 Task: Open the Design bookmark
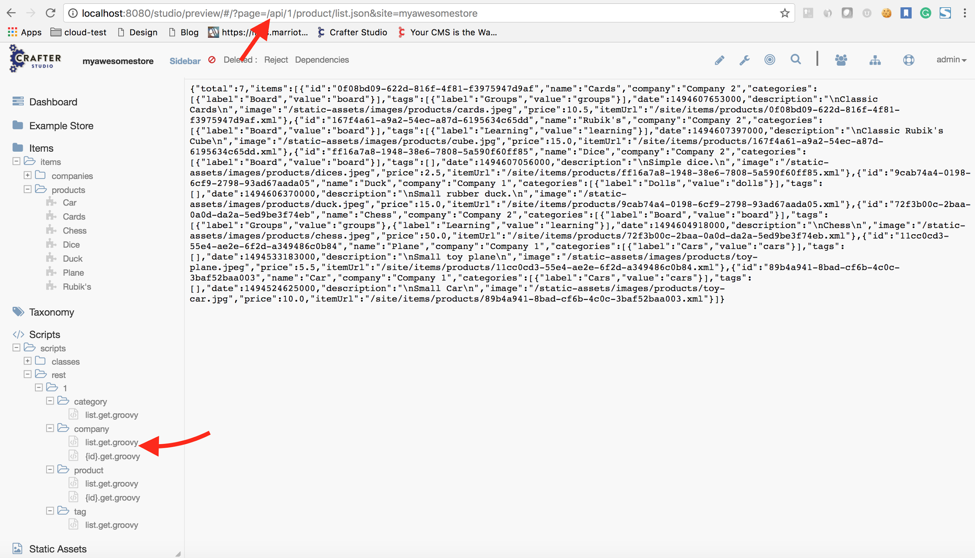[137, 32]
